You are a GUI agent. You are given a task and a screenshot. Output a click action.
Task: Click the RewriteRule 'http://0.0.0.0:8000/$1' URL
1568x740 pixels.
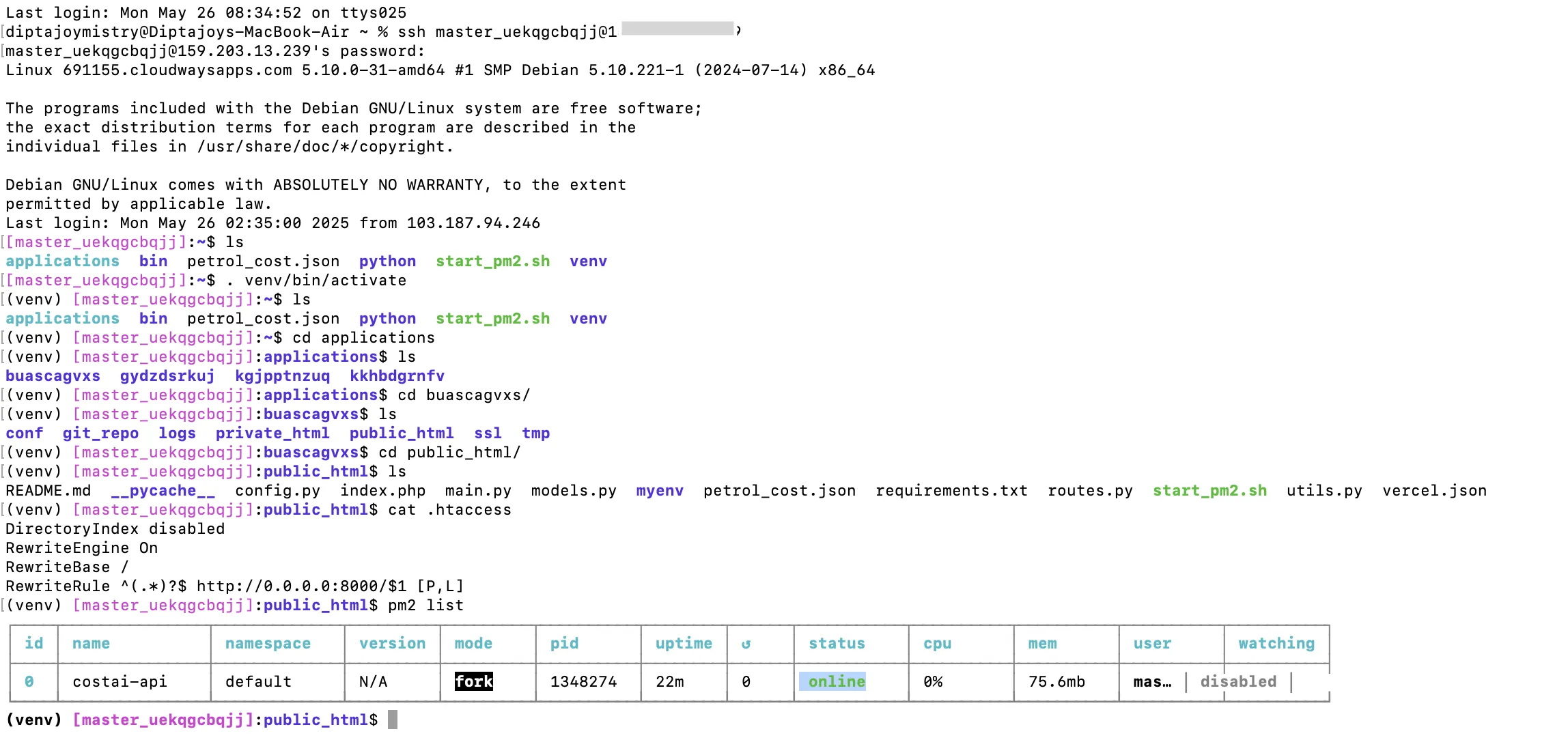[301, 586]
